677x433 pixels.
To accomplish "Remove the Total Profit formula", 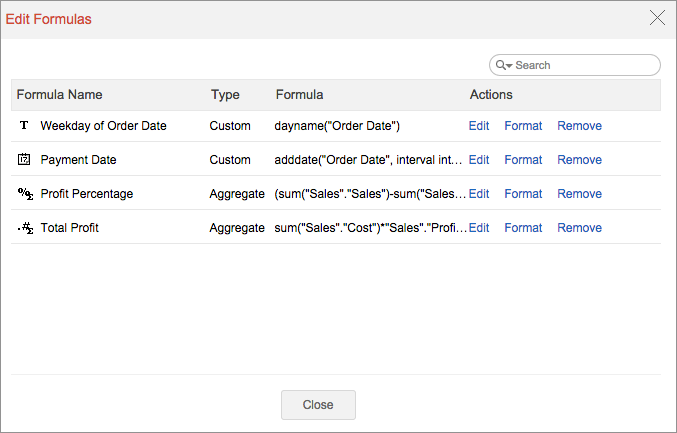I will click(579, 228).
